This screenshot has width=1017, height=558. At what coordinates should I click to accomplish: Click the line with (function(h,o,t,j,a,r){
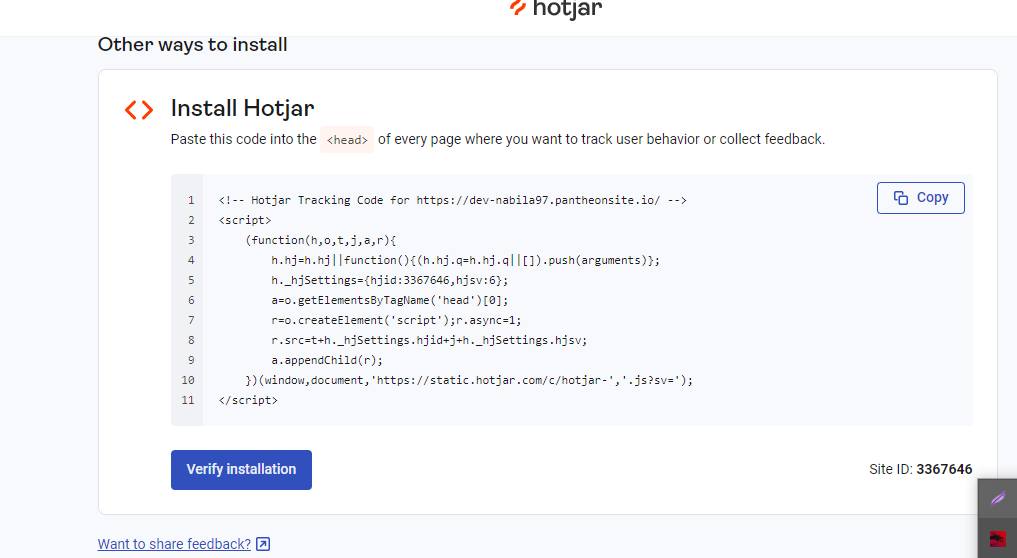[320, 240]
